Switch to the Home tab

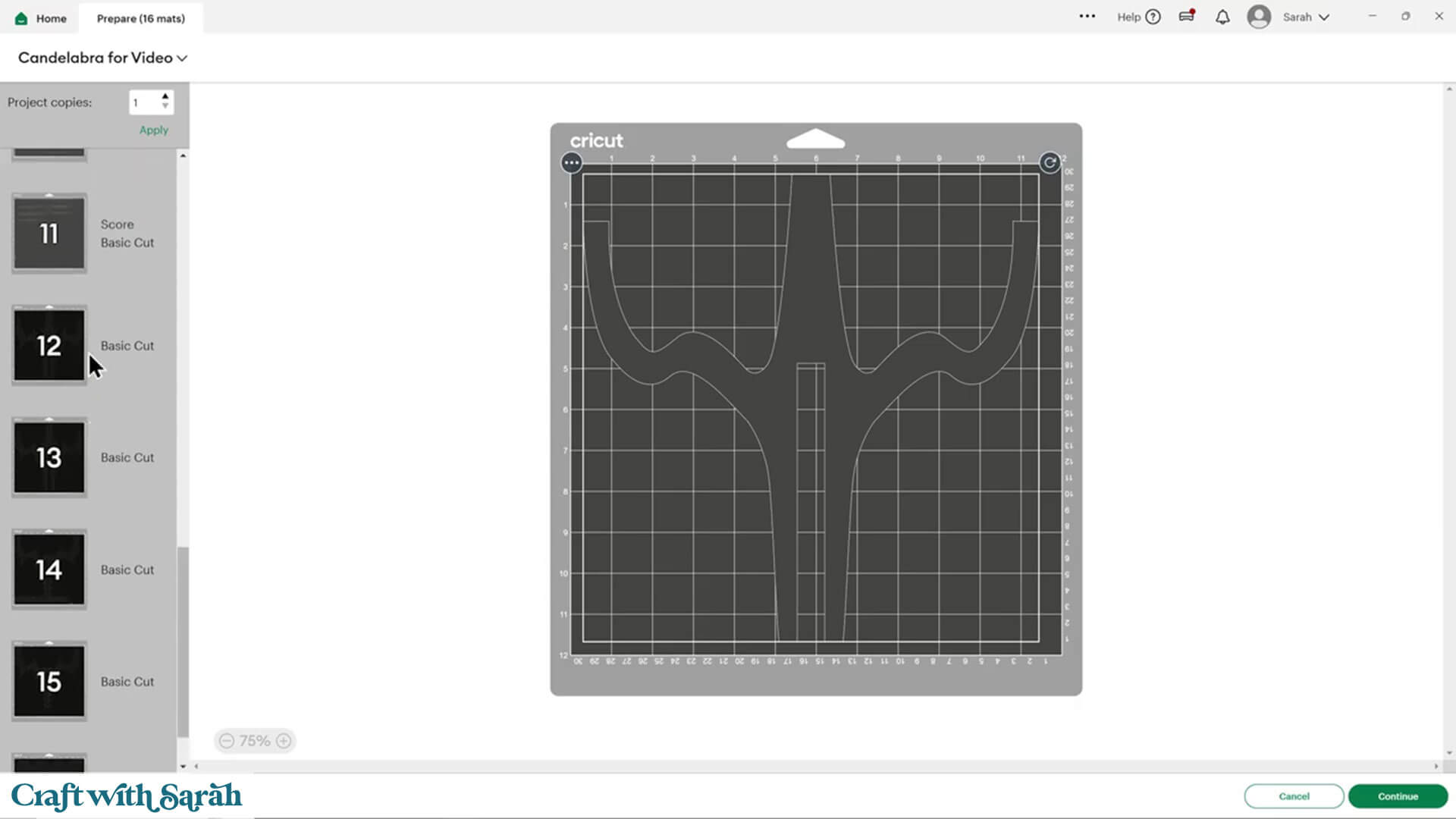[x=42, y=18]
